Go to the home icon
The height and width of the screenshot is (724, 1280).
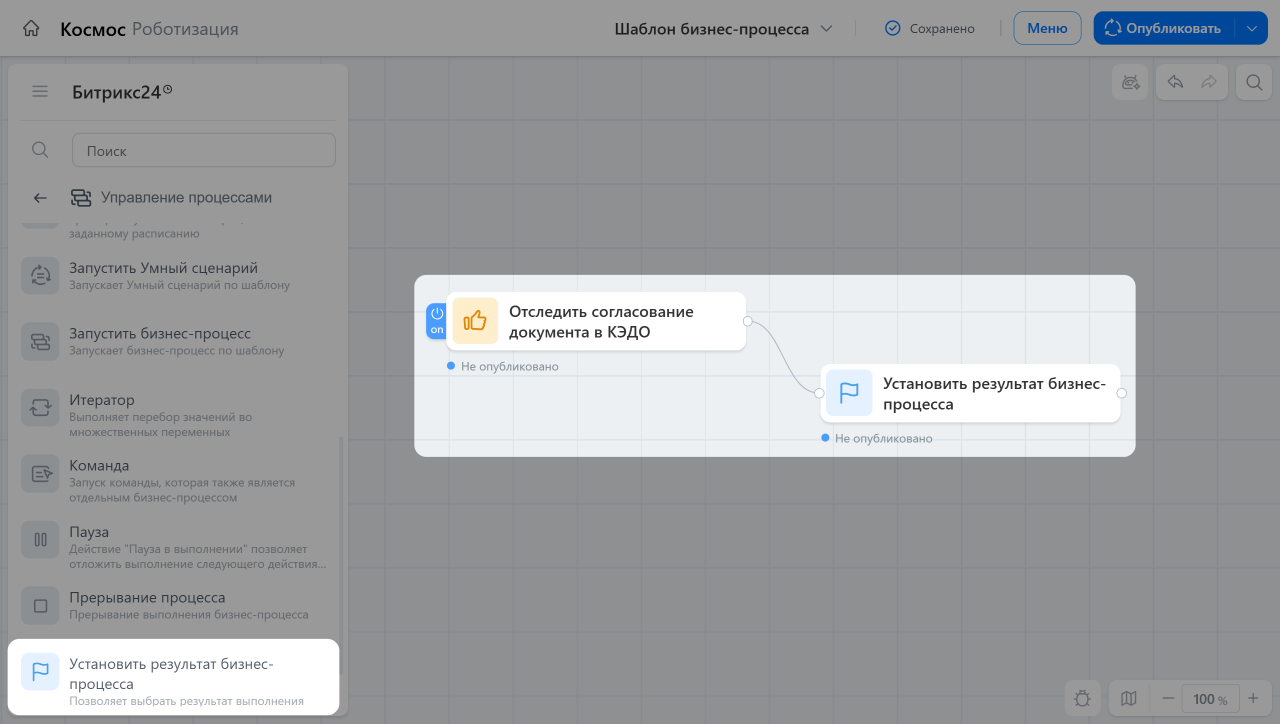(x=31, y=29)
